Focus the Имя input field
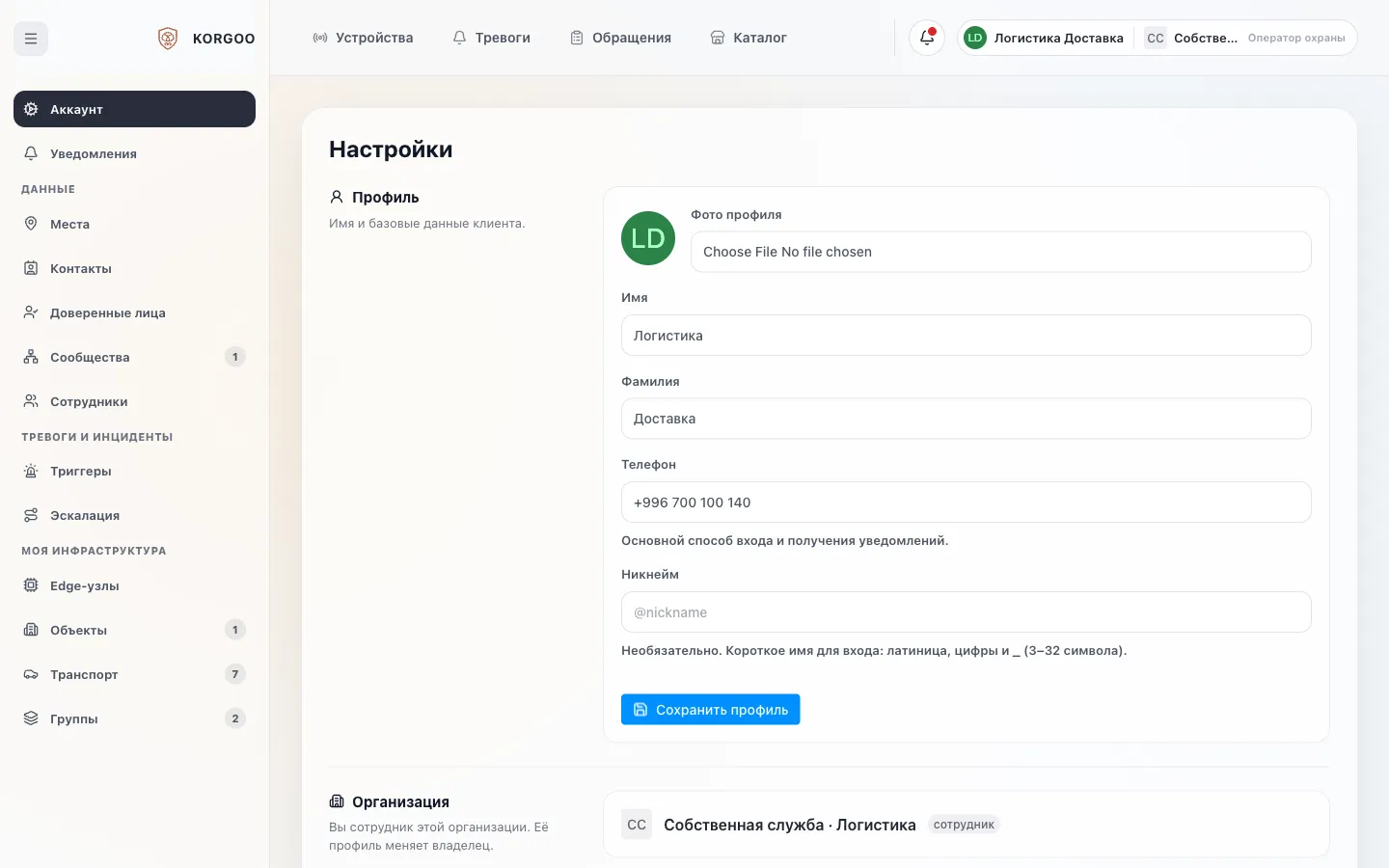The height and width of the screenshot is (868, 1389). (x=967, y=336)
